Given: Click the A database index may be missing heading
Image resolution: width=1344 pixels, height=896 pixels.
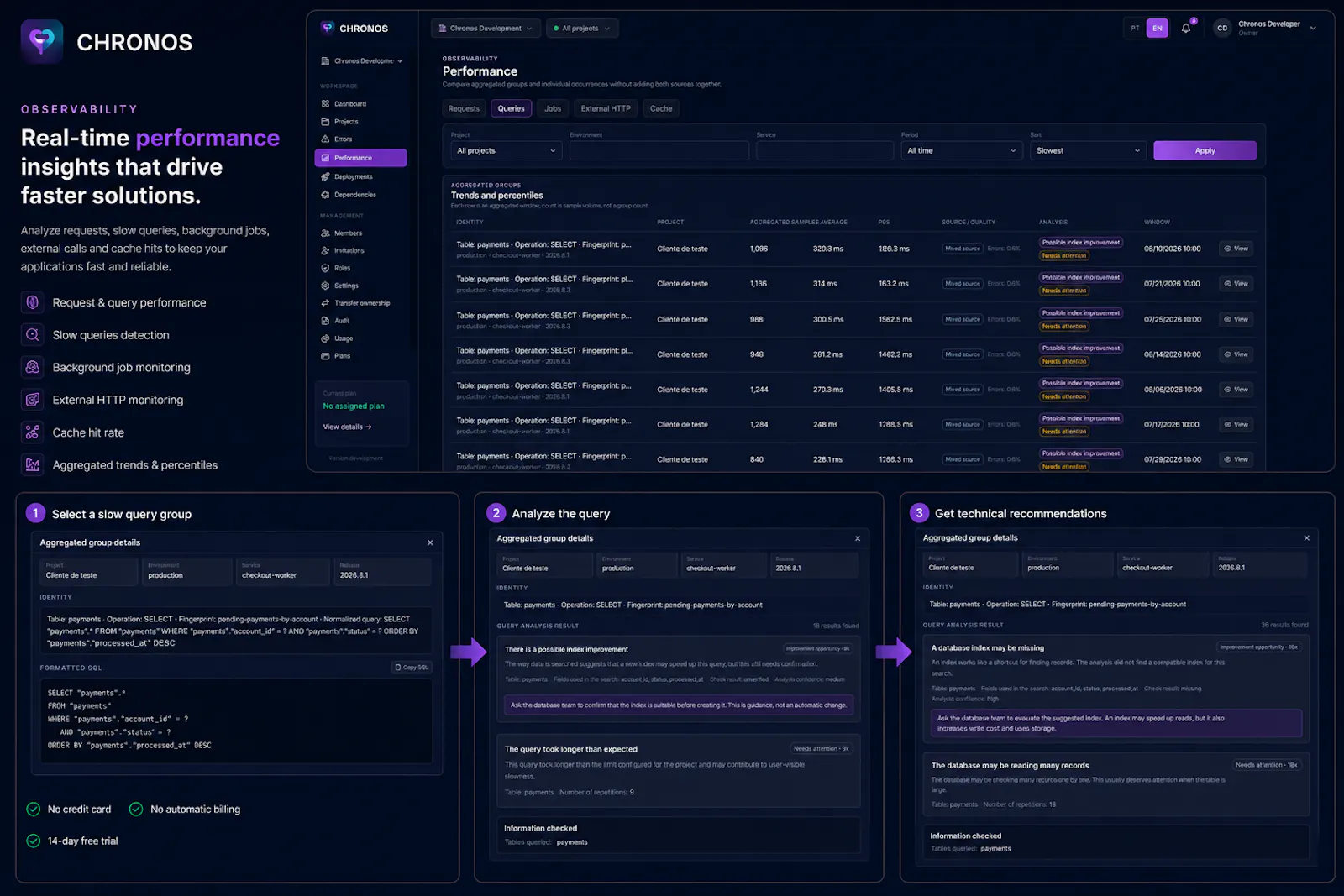Looking at the screenshot, I should point(988,648).
